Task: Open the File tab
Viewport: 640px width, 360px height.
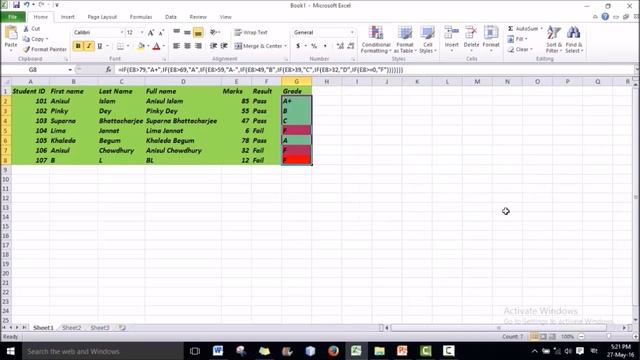Action: point(13,17)
